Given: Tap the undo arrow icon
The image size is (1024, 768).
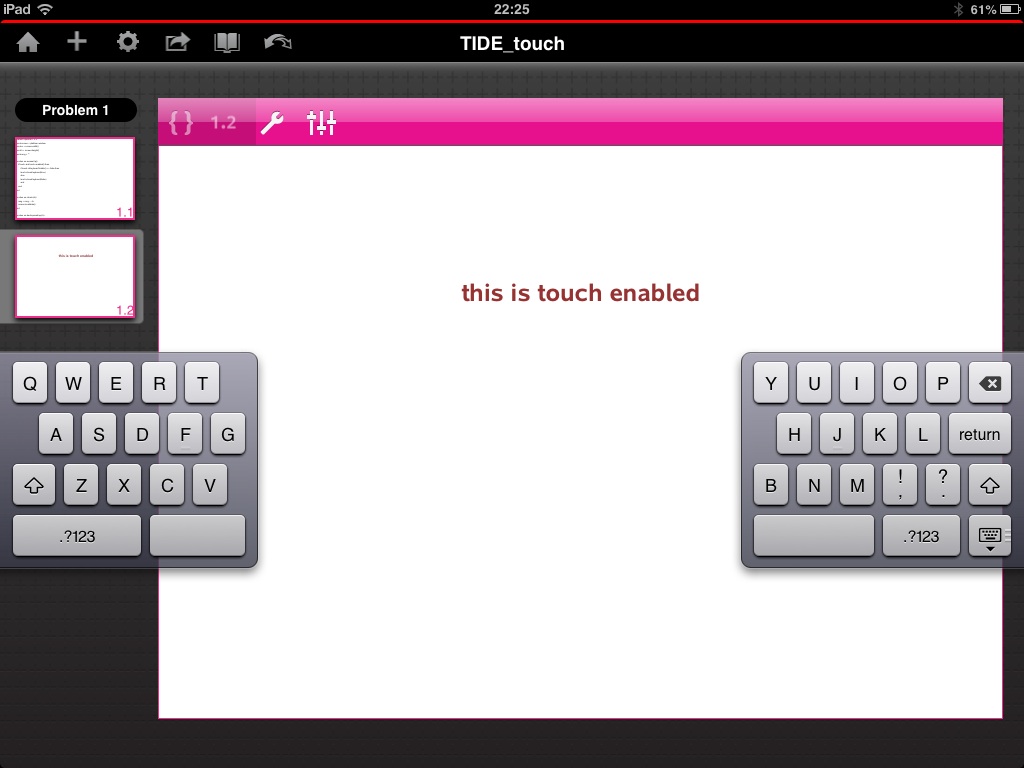Looking at the screenshot, I should [x=277, y=42].
